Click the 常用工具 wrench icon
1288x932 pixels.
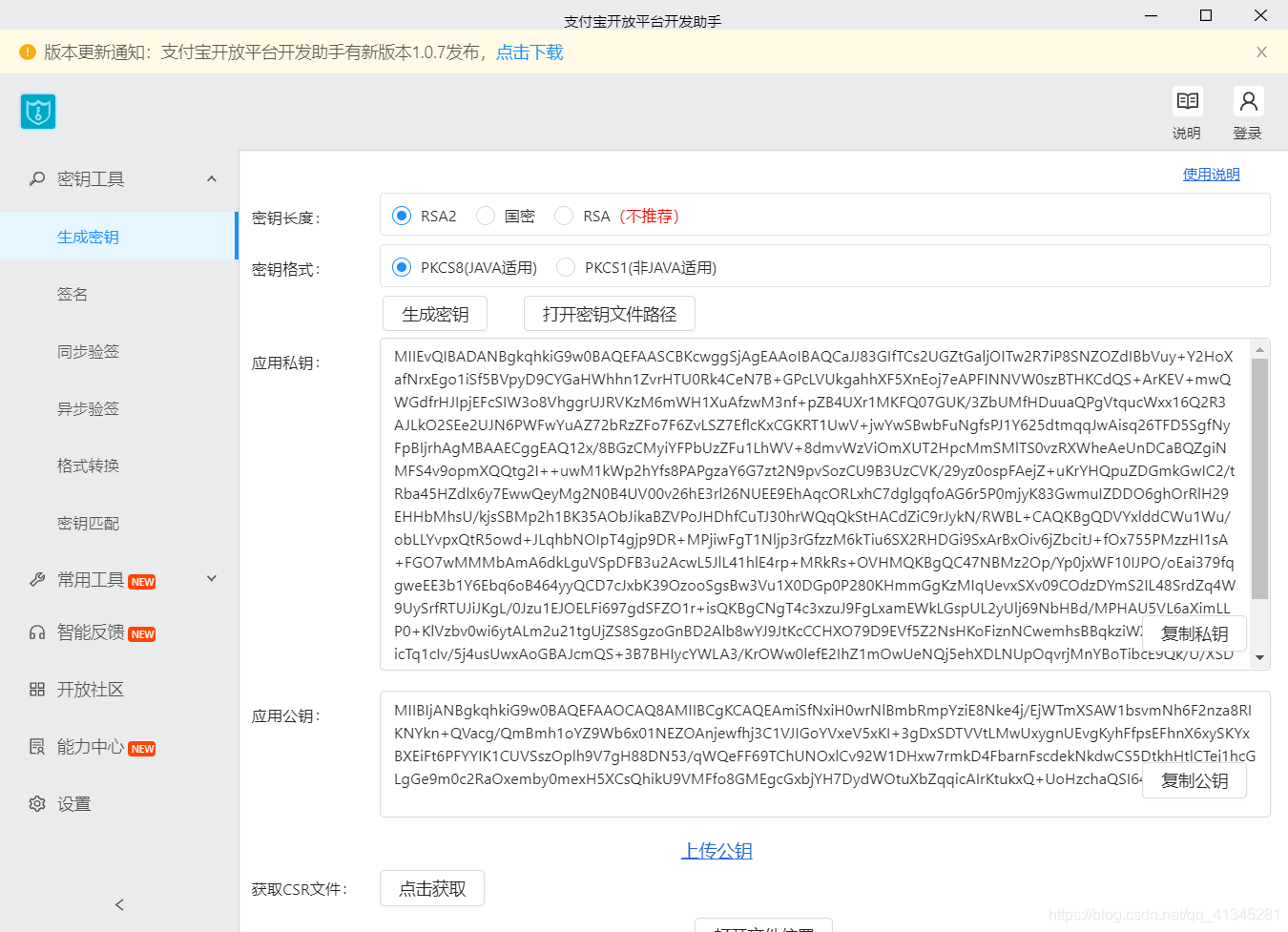(37, 579)
